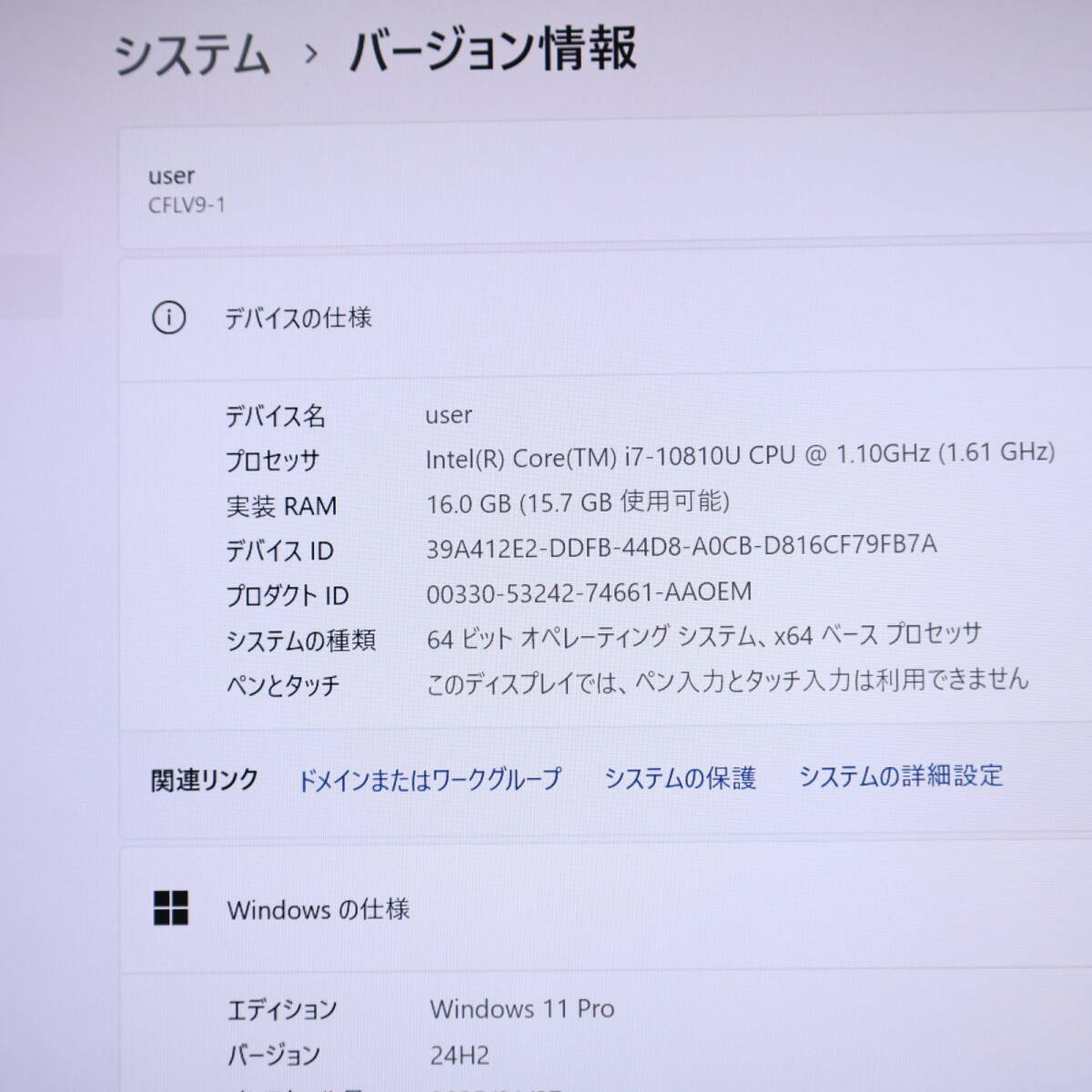The image size is (1092, 1092).
Task: Click the 関連リンク label
Action: coord(205,780)
